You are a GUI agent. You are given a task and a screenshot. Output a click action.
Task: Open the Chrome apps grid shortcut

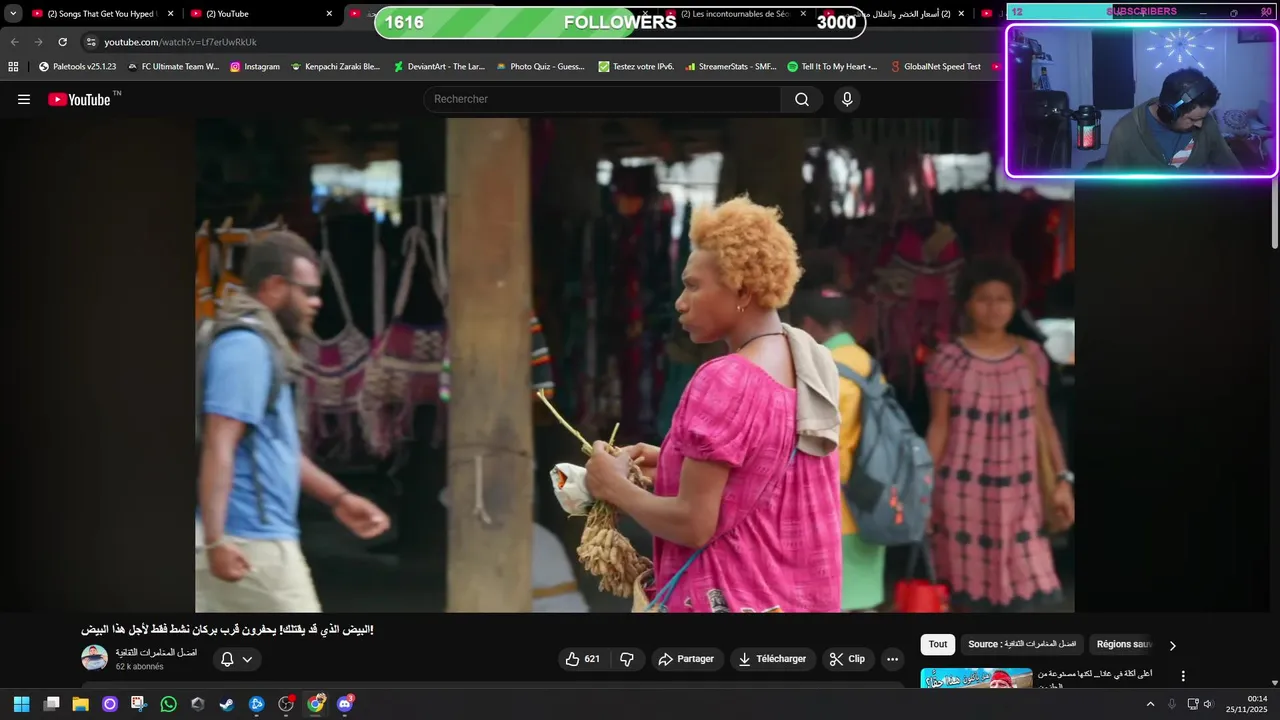pyautogui.click(x=13, y=67)
